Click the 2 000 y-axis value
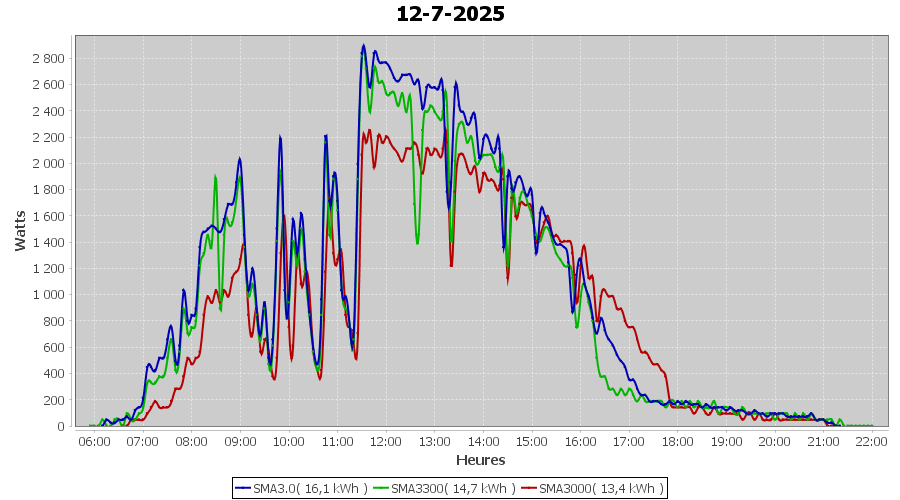The width and height of the screenshot is (900, 500). tap(49, 164)
